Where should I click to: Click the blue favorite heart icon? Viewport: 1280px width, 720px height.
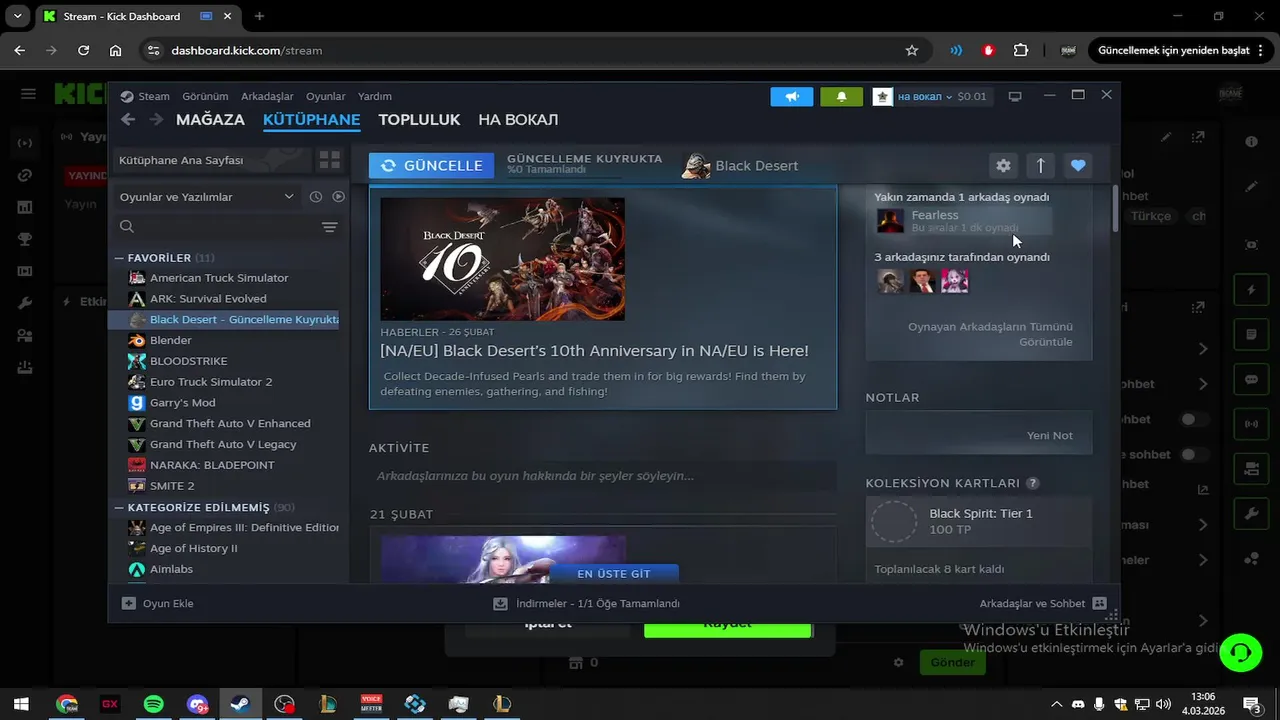(x=1077, y=166)
